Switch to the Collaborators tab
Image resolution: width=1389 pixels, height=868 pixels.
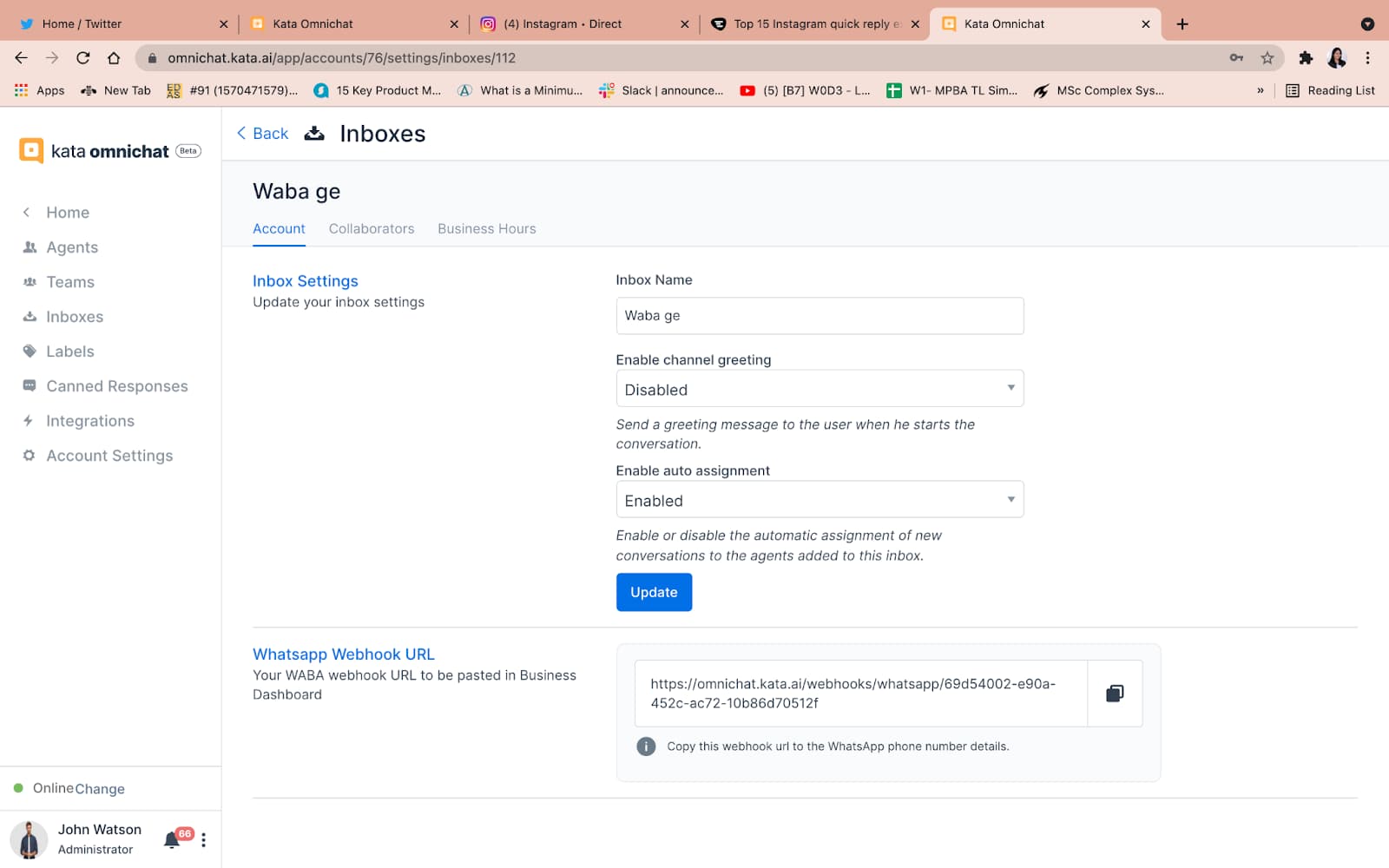coord(371,229)
